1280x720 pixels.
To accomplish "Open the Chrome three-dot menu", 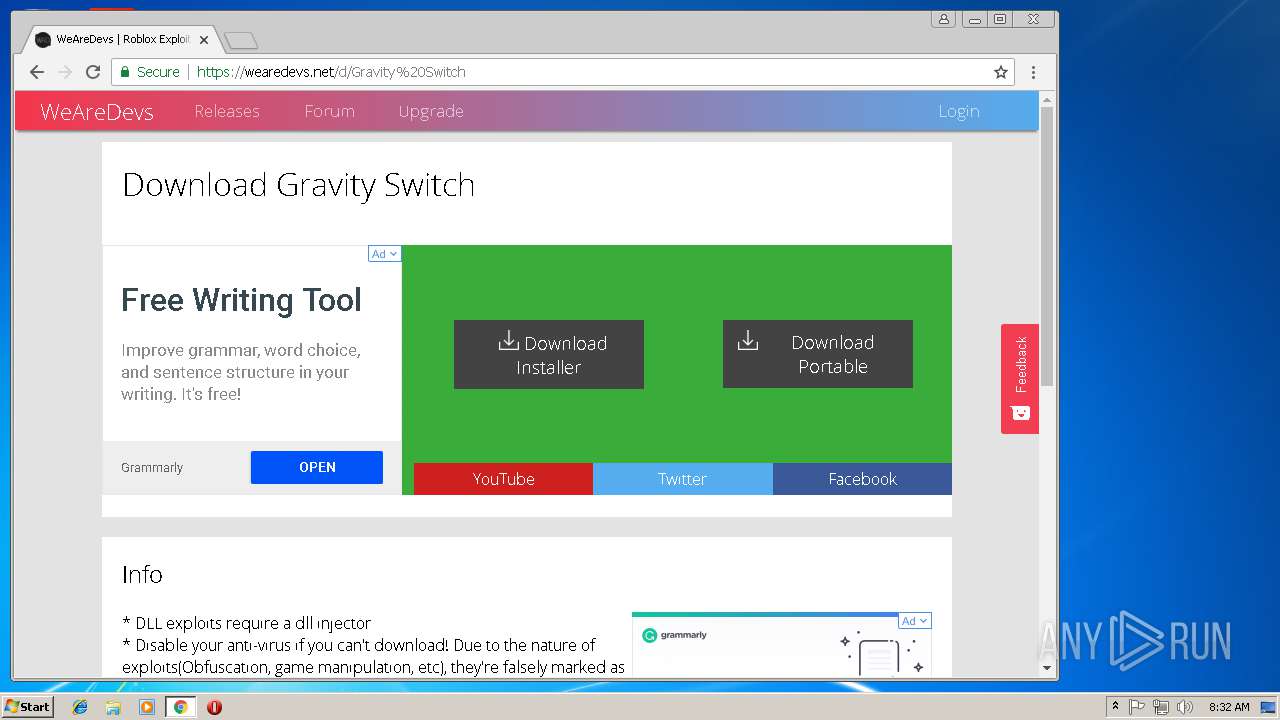I will coord(1033,72).
